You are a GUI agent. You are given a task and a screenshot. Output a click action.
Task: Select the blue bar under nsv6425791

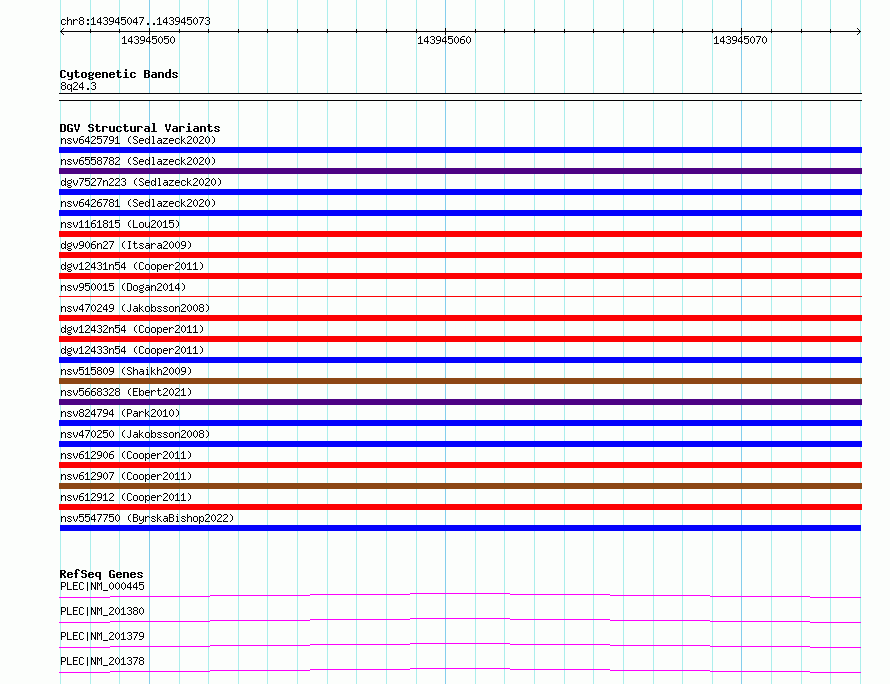pyautogui.click(x=460, y=150)
